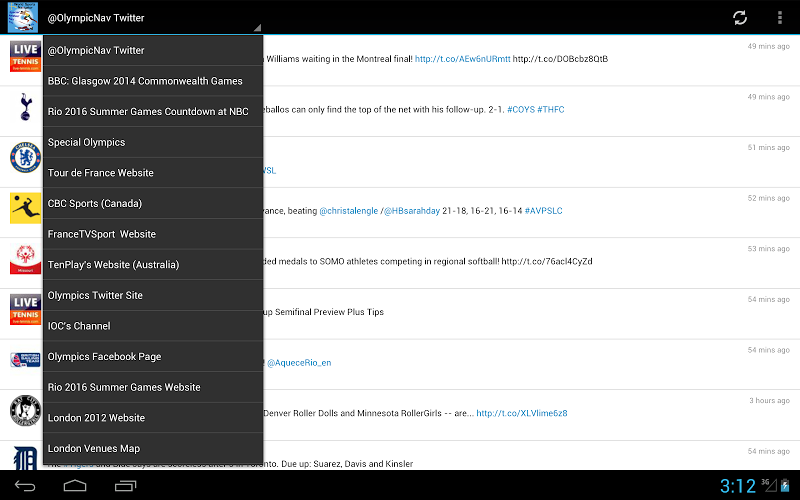Viewport: 800px width, 500px height.
Task: Tap the refresh icon in top bar
Action: click(740, 17)
